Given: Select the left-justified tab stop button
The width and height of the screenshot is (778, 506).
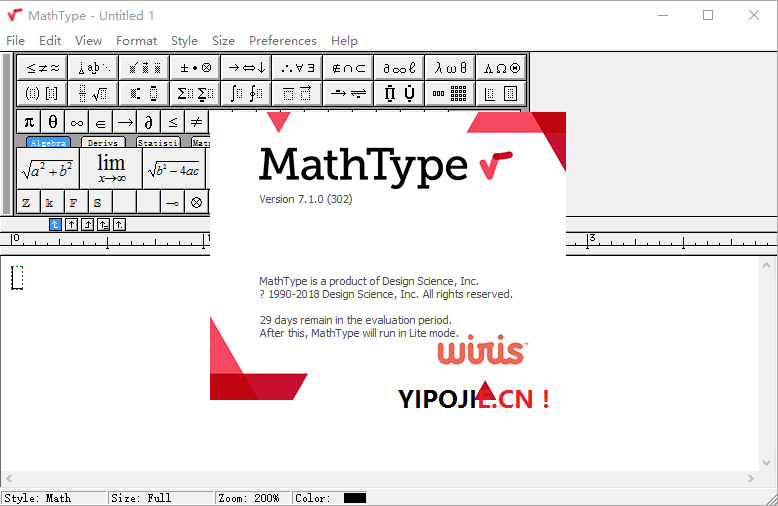Looking at the screenshot, I should [x=55, y=225].
